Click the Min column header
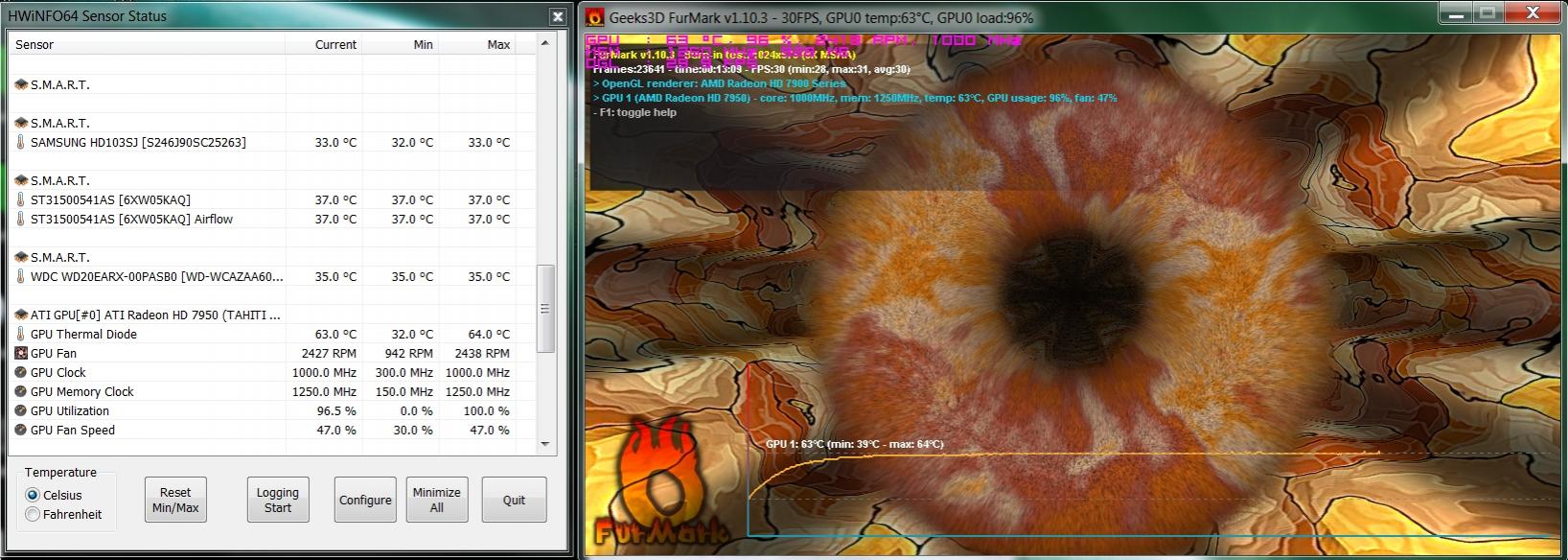 pyautogui.click(x=401, y=44)
